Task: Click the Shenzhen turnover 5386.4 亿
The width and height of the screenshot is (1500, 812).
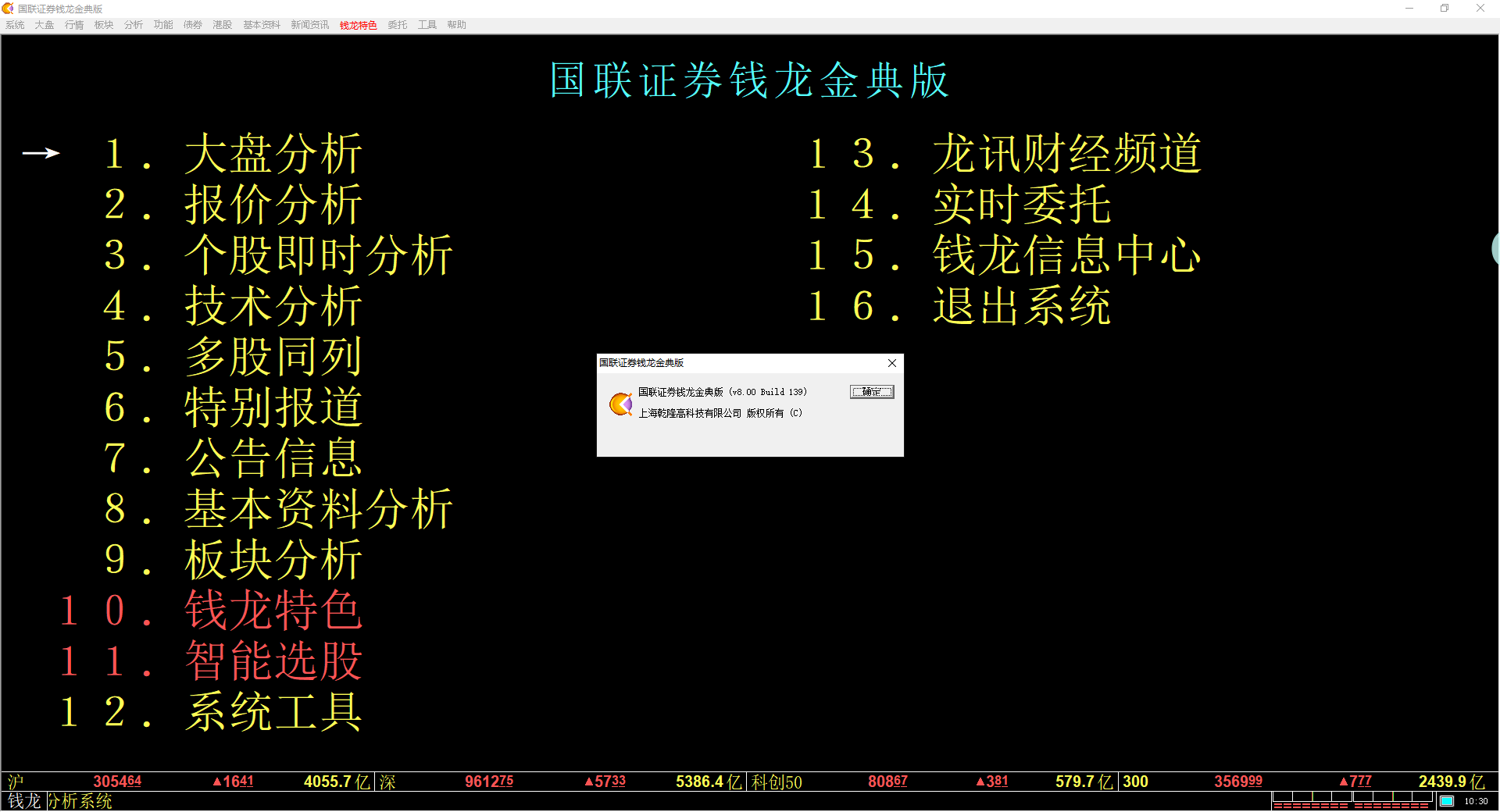Action: tap(709, 782)
